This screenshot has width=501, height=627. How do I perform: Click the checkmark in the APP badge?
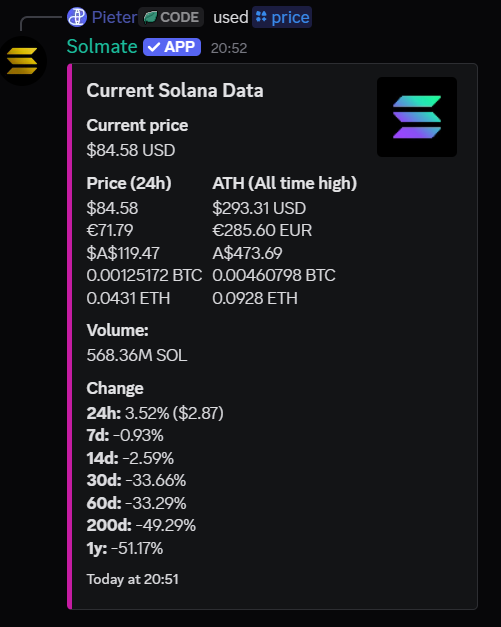coord(154,47)
